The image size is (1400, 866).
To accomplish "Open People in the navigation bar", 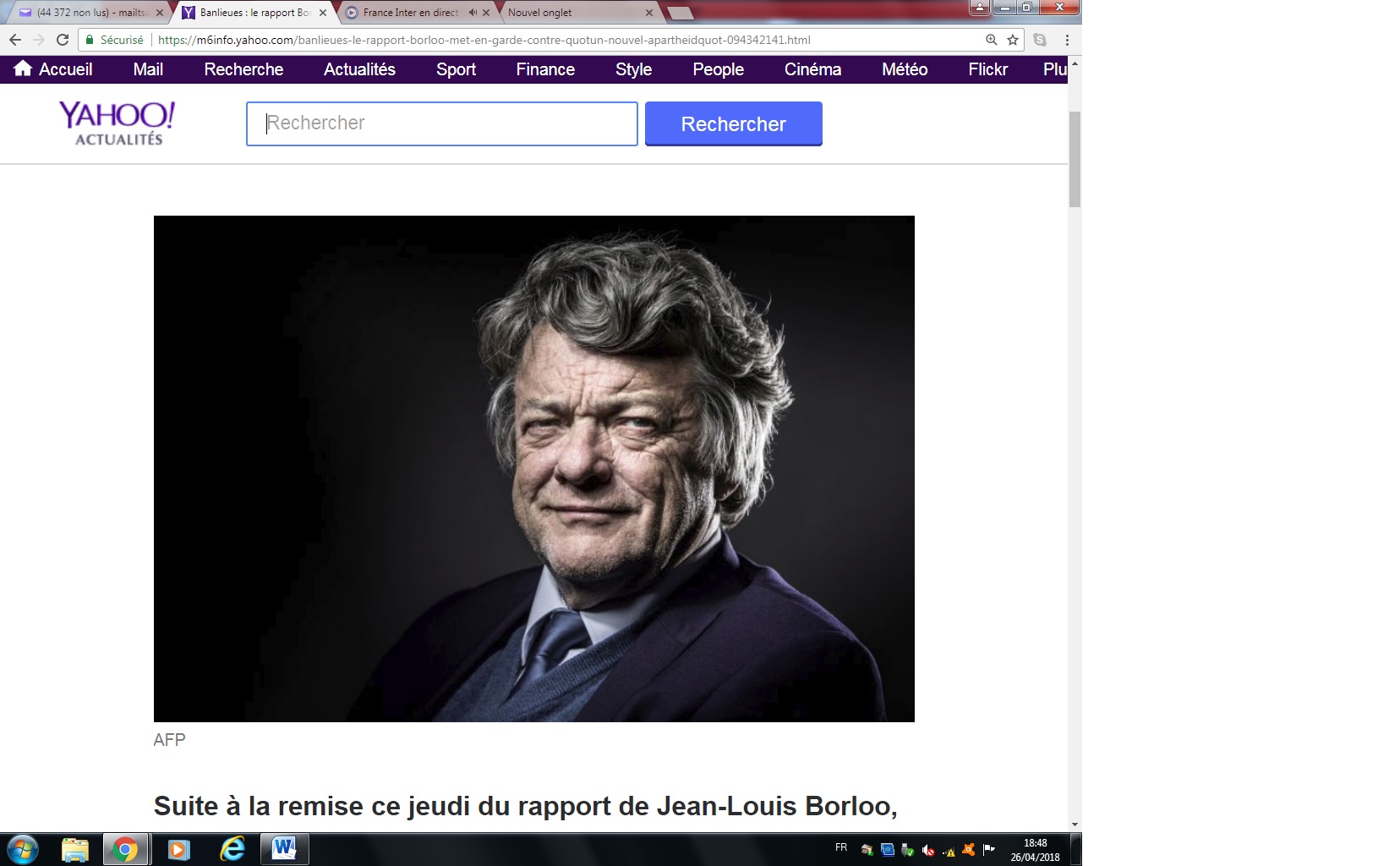I will pos(718,69).
